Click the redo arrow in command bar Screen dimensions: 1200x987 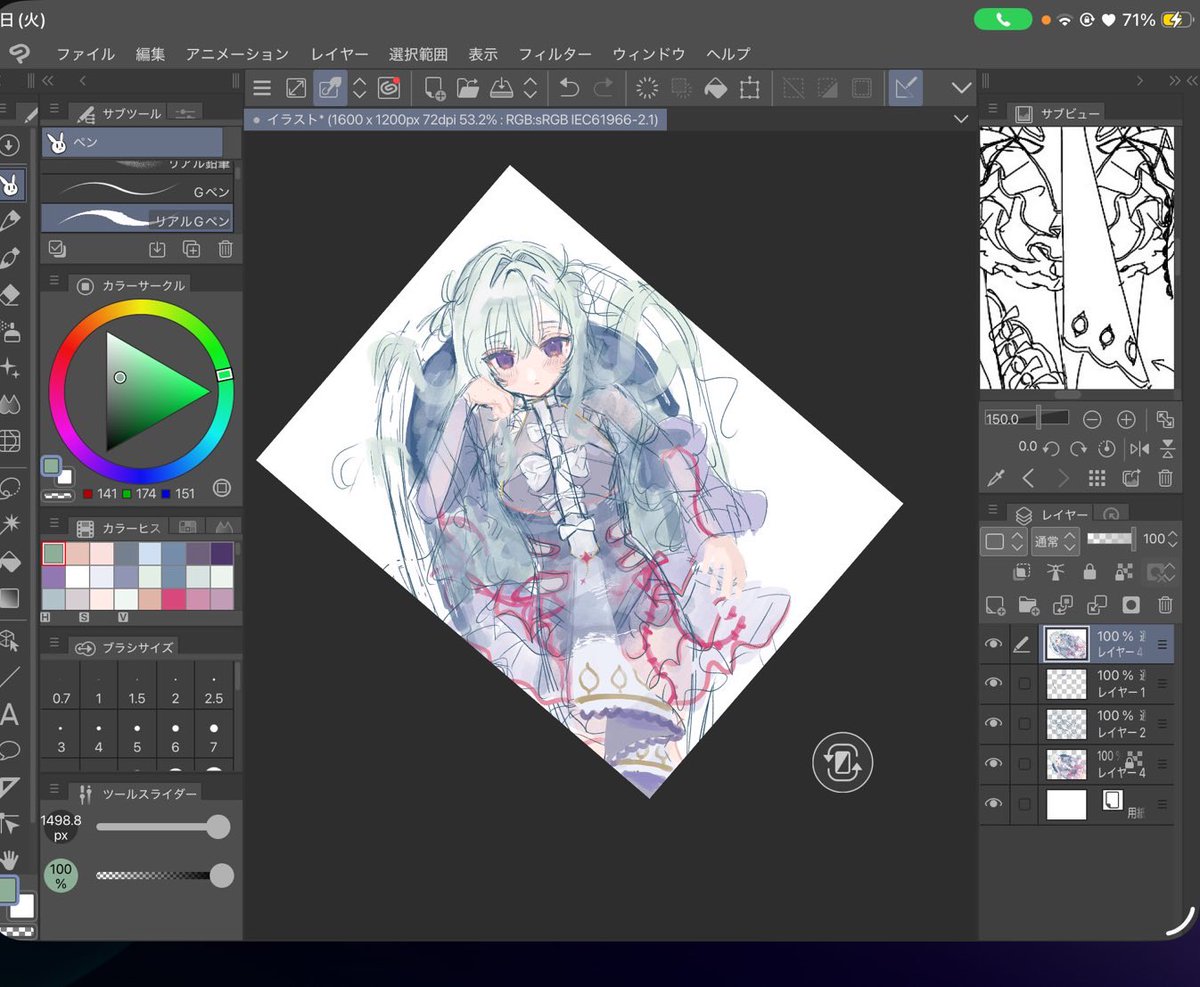pyautogui.click(x=603, y=88)
